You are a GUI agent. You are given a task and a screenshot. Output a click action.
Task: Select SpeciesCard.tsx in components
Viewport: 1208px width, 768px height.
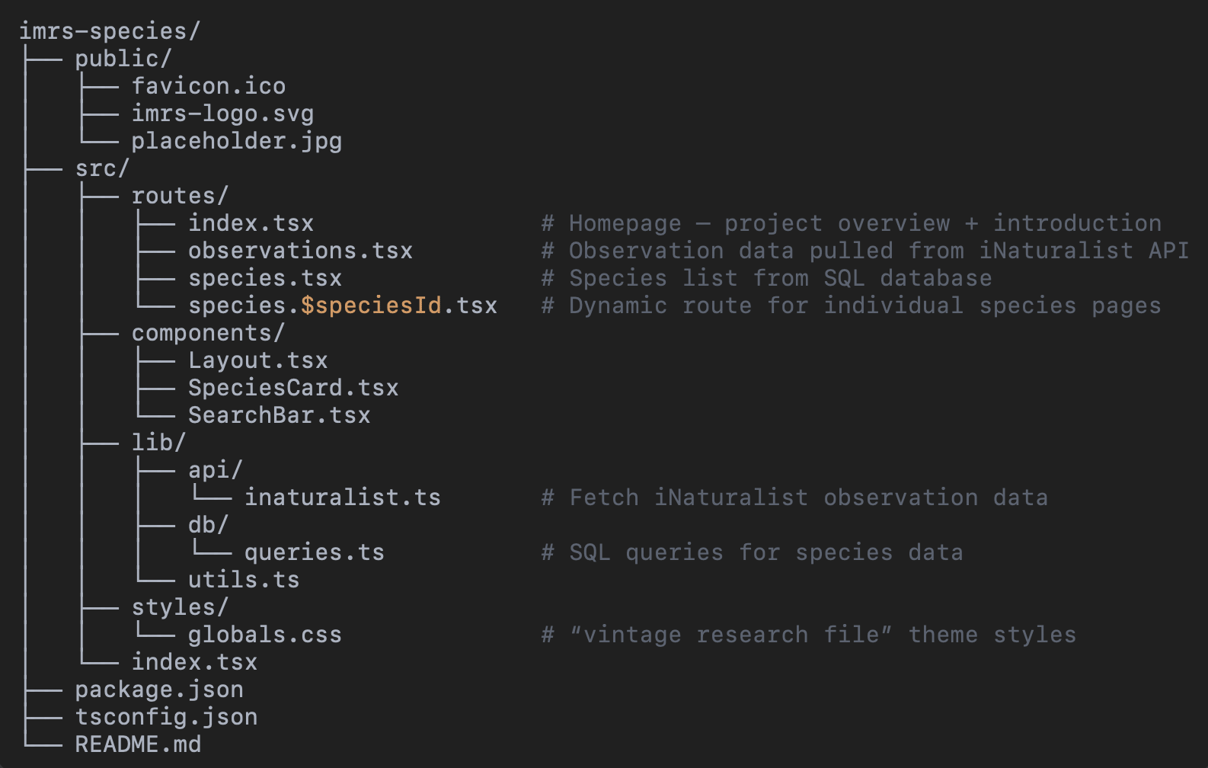tap(293, 388)
